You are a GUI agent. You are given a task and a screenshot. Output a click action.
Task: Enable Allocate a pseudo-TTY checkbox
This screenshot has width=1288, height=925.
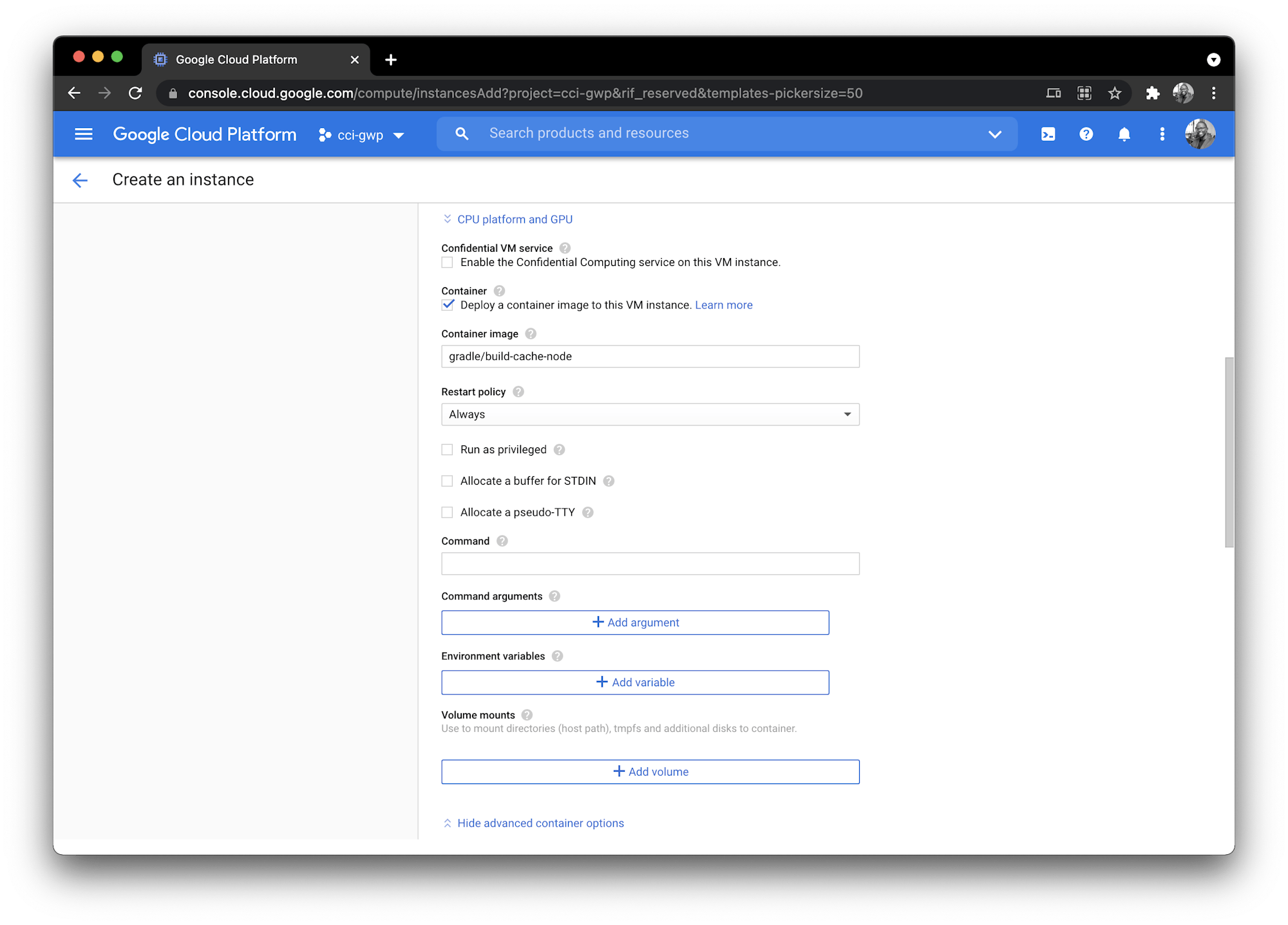pos(448,512)
